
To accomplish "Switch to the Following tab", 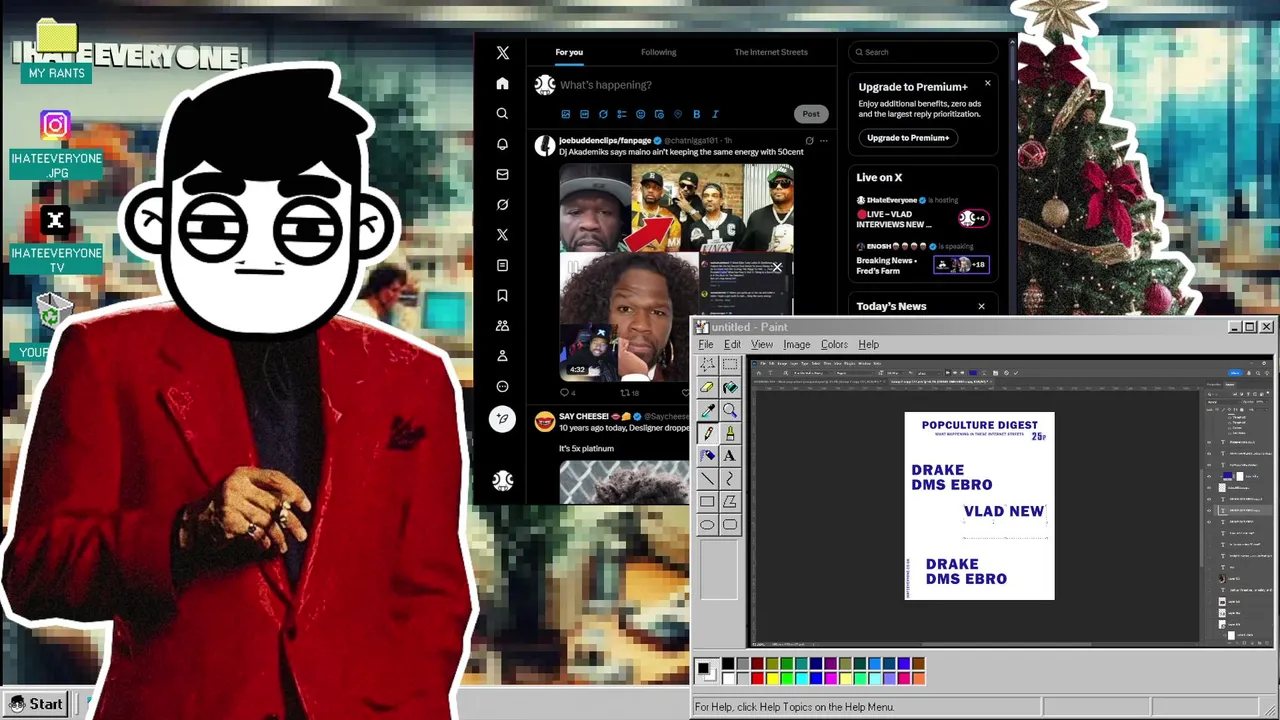I will (x=658, y=52).
